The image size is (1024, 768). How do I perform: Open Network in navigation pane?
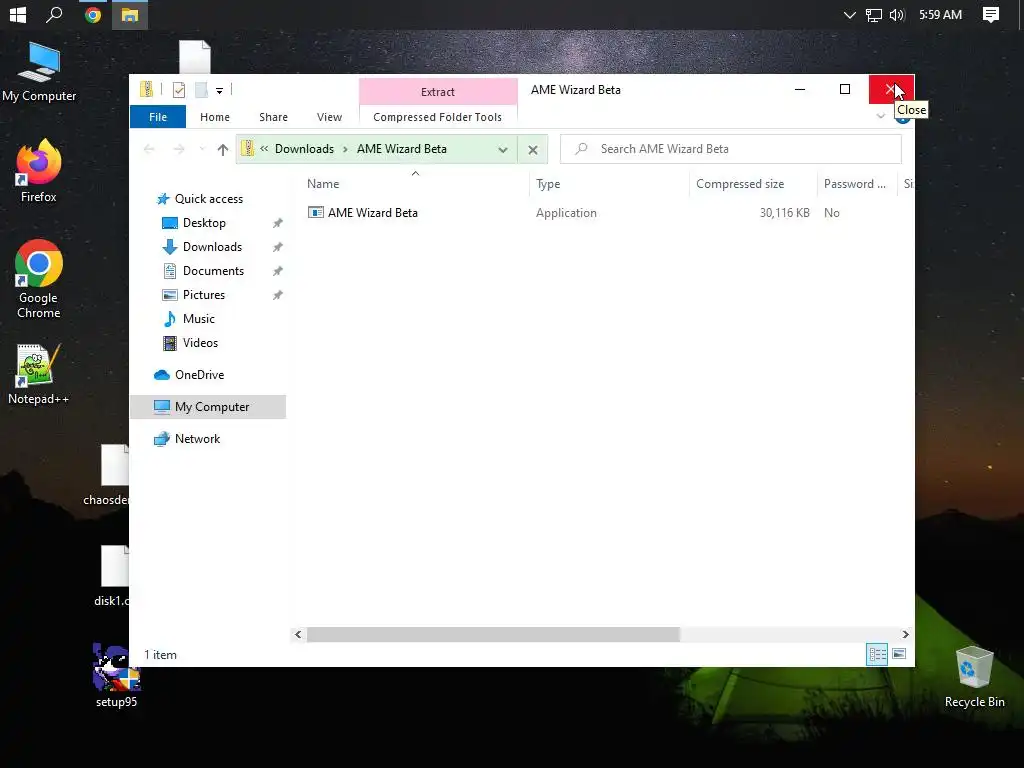pos(197,439)
